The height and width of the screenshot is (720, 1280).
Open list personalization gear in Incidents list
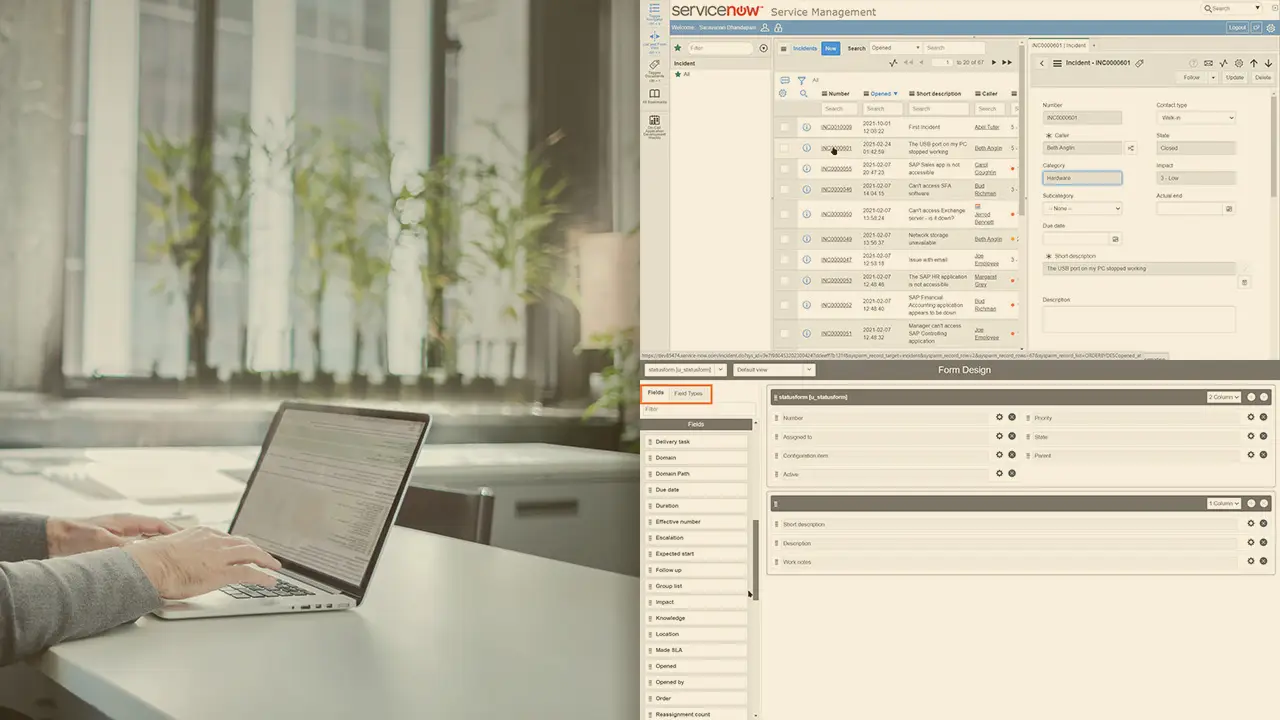pos(783,94)
